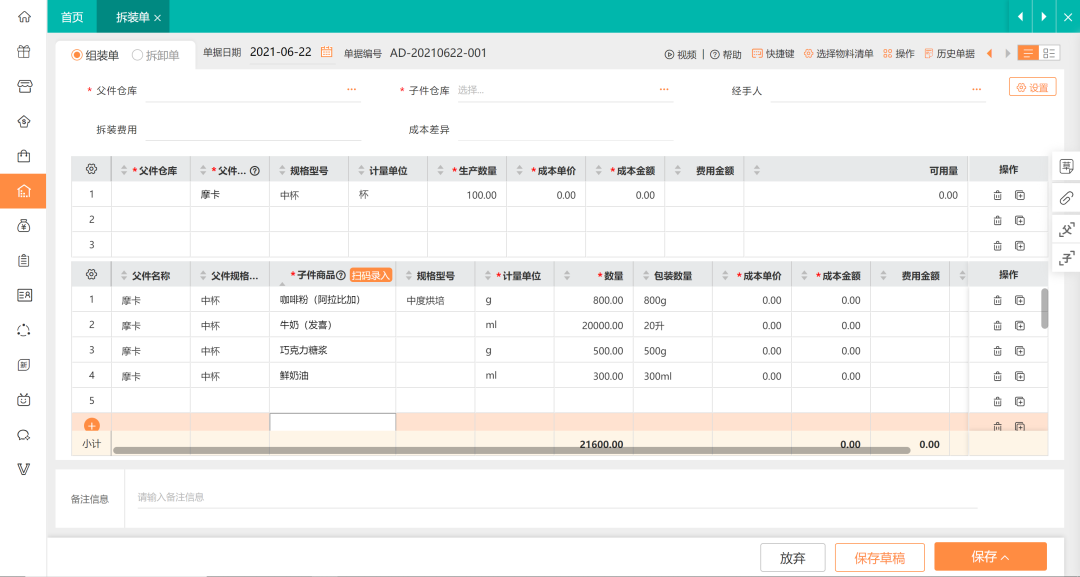Screen dimensions: 1080x577
Task: Open the 经手人 selector ellipsis
Action: pos(977,90)
